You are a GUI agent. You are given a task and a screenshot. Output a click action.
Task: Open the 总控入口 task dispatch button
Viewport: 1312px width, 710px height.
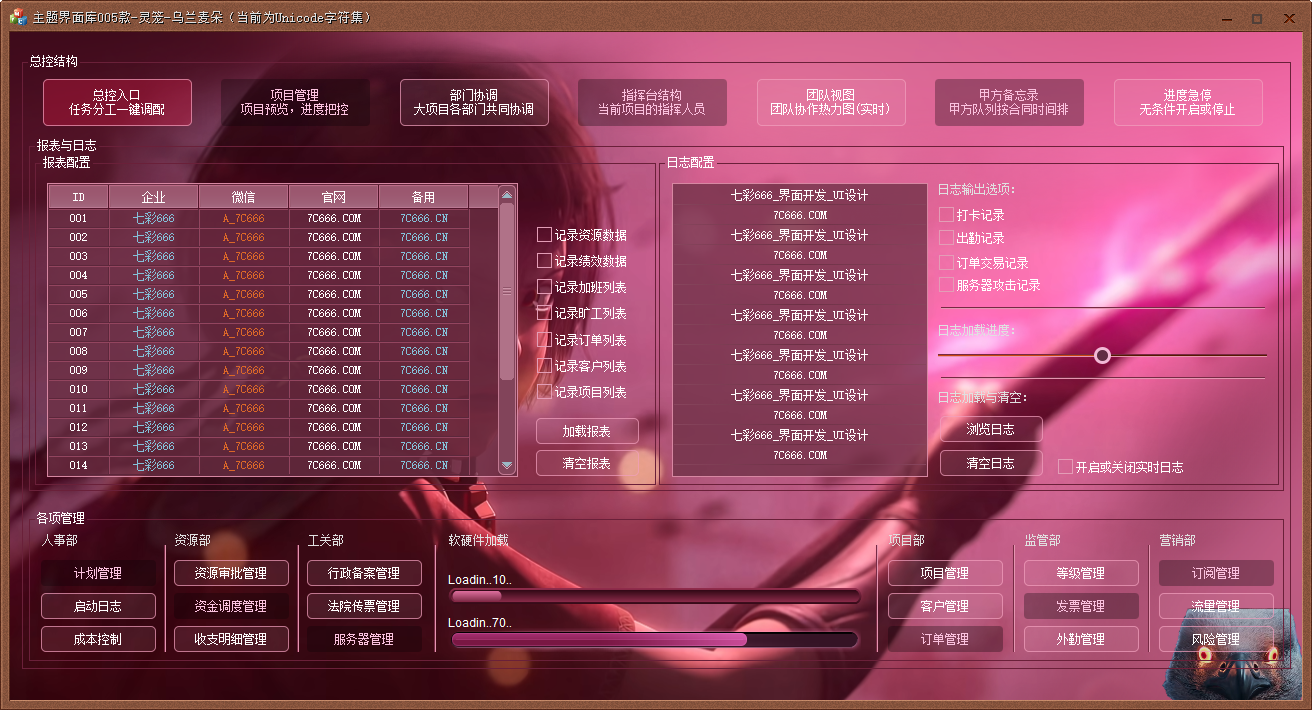click(x=117, y=102)
